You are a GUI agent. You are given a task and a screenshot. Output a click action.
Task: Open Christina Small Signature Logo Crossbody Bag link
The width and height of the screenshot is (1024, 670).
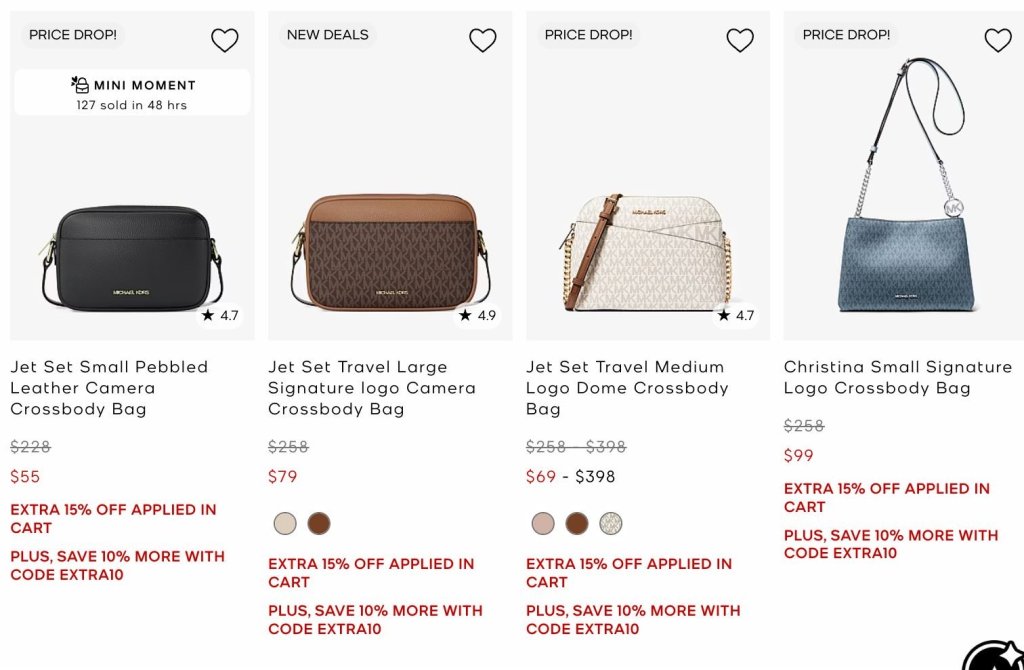(898, 377)
